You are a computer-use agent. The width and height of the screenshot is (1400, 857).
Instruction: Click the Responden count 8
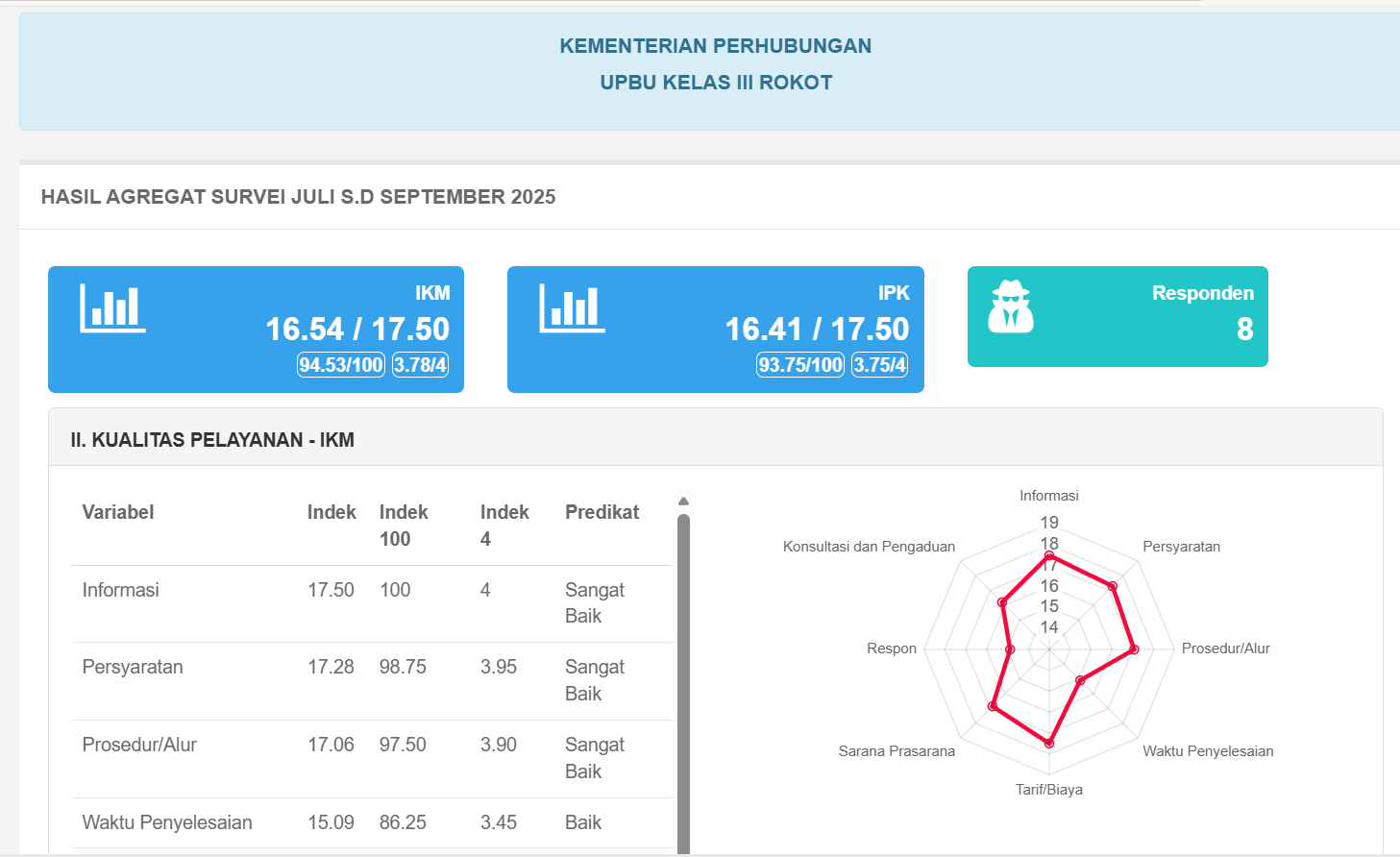(1244, 329)
